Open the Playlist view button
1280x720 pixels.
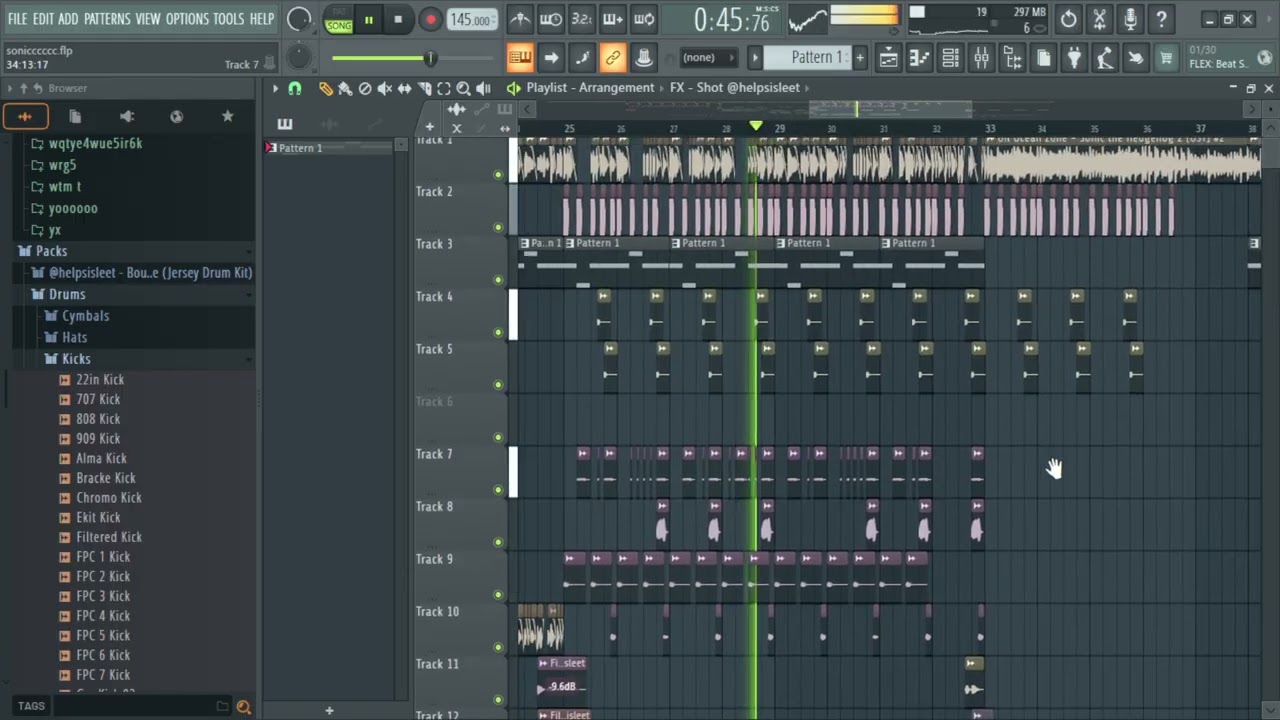[x=888, y=58]
